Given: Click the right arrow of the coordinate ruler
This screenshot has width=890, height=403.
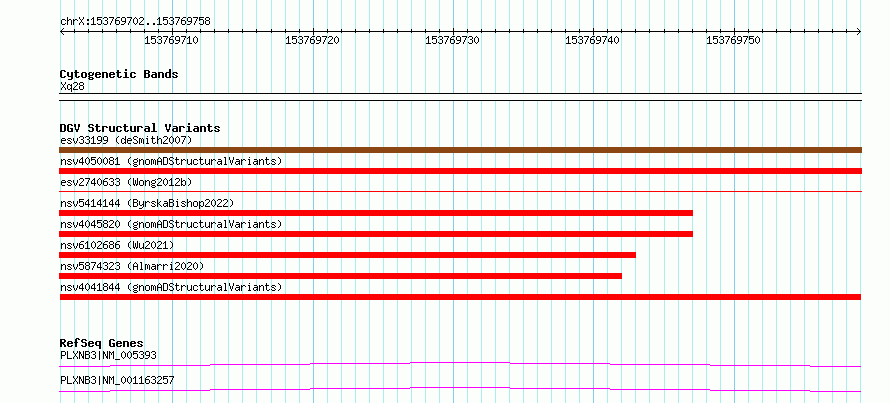Looking at the screenshot, I should [x=858, y=31].
